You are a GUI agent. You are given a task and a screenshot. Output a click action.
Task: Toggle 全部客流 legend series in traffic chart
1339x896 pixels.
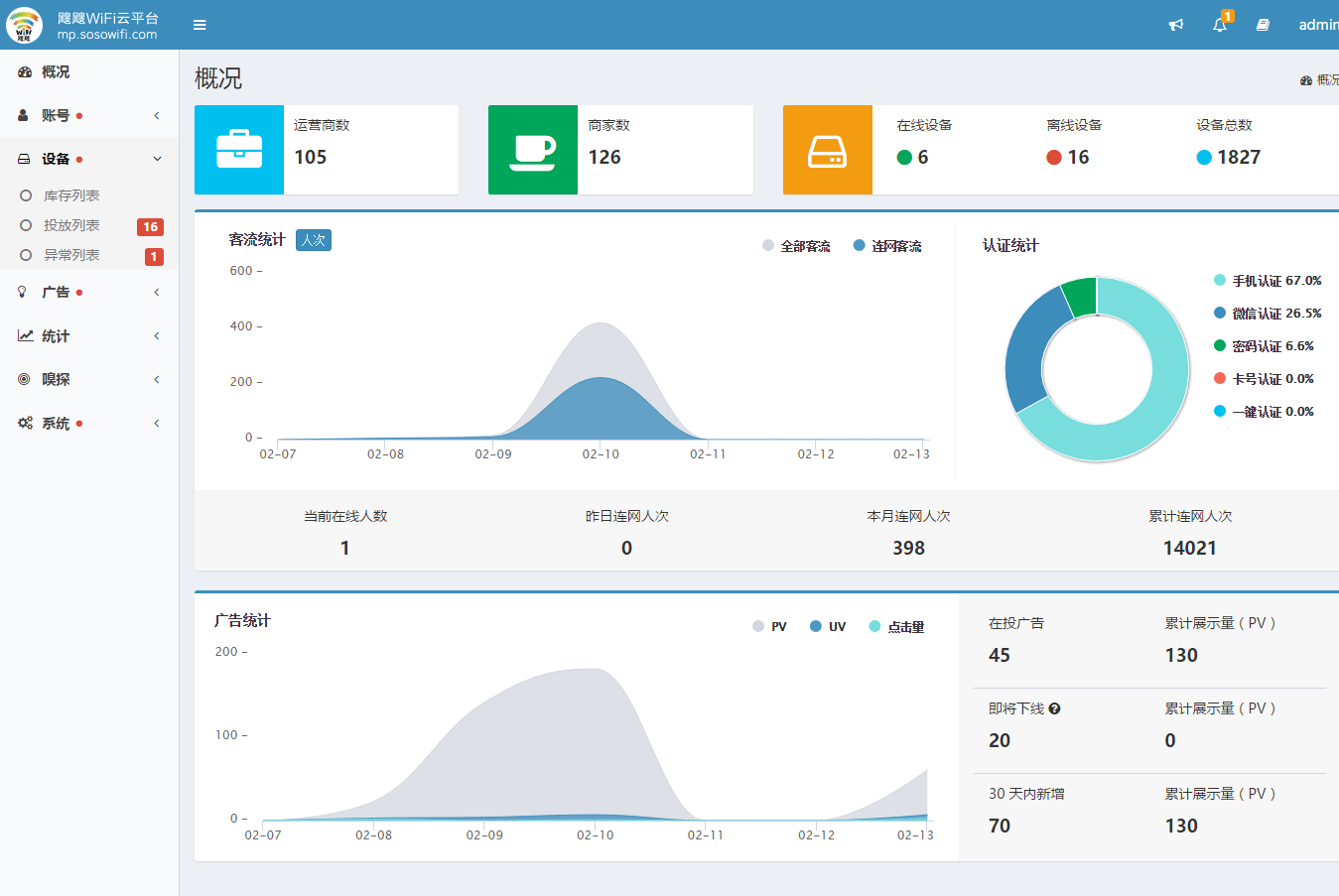796,246
